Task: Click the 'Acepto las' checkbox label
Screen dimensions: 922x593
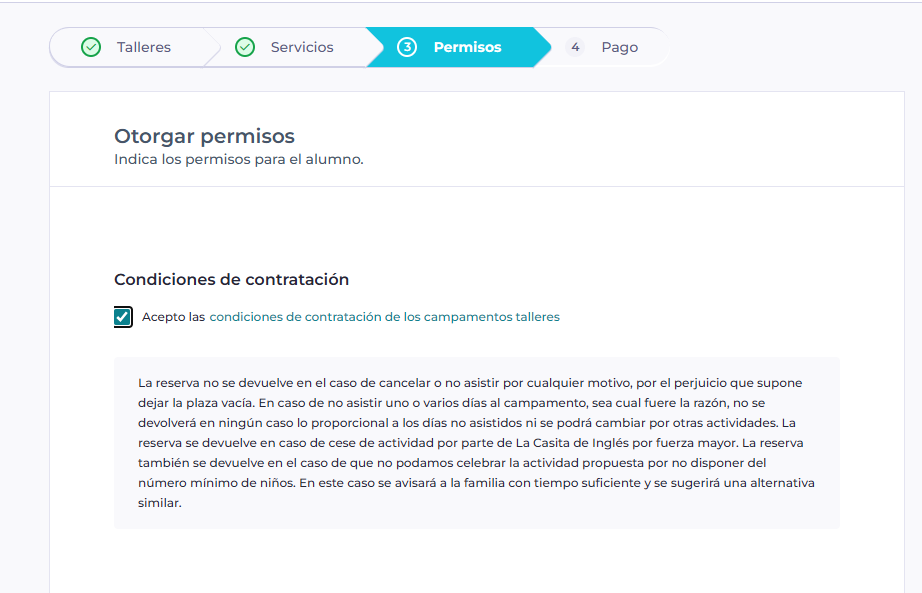Action: [173, 317]
